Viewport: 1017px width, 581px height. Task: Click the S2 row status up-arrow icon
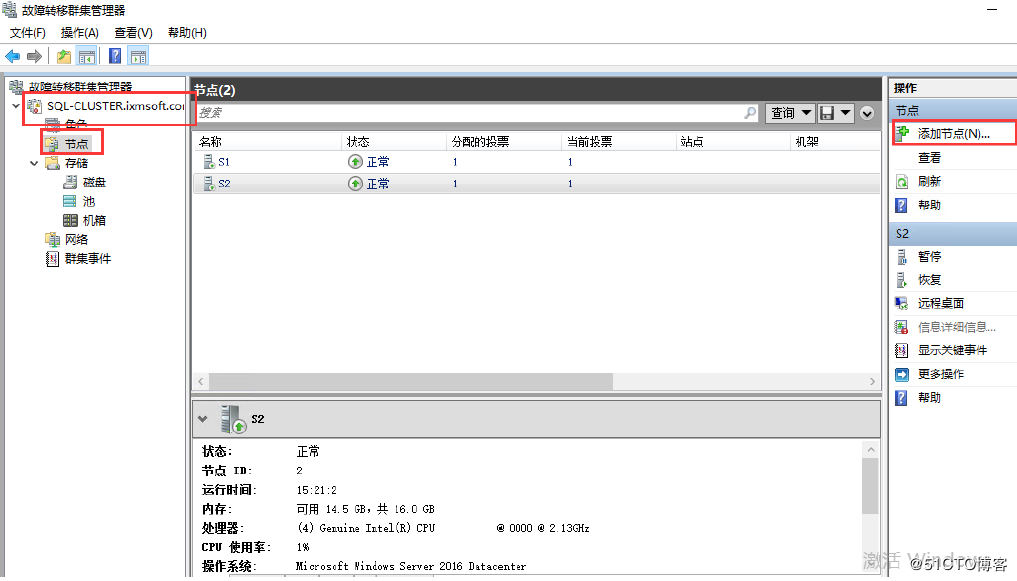355,184
